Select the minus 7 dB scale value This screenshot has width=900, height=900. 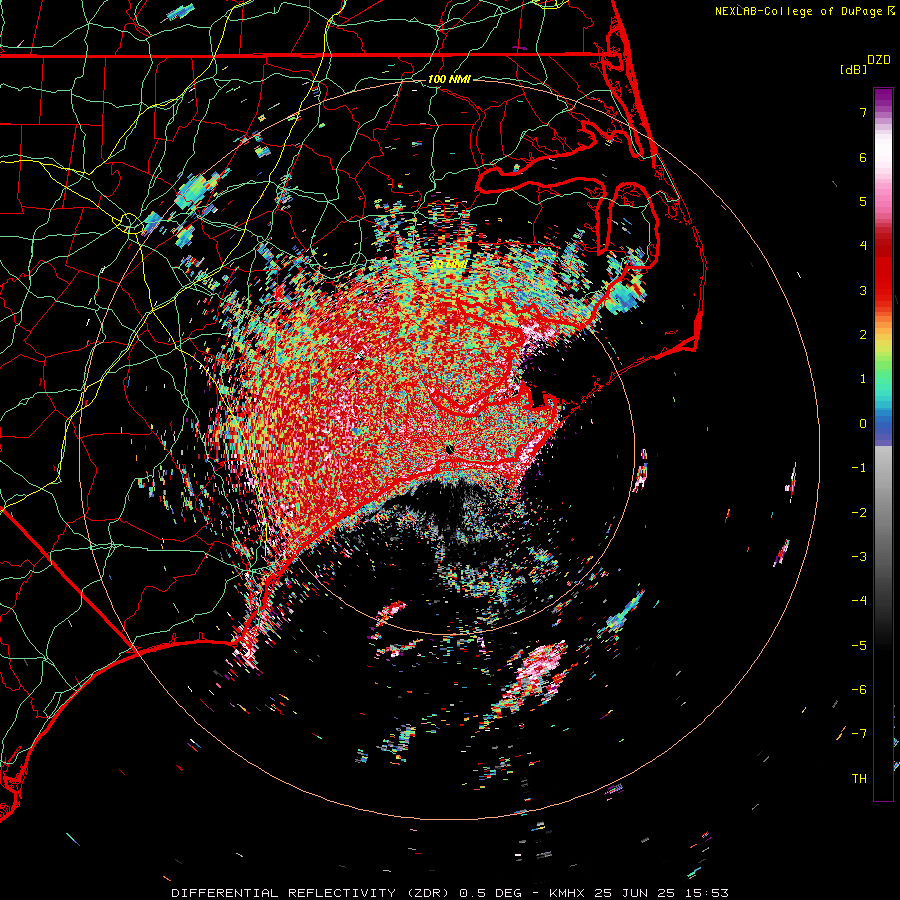859,734
